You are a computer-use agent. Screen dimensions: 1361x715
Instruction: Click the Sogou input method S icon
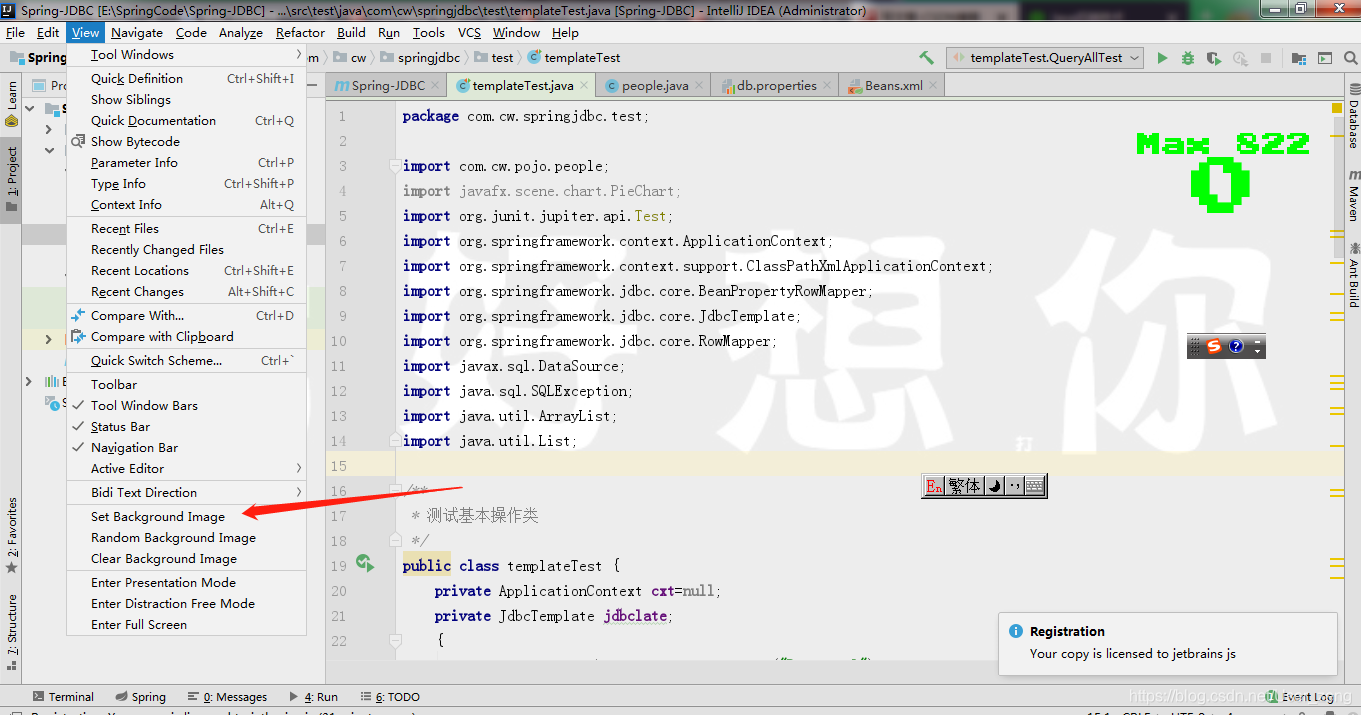pyautogui.click(x=1213, y=346)
